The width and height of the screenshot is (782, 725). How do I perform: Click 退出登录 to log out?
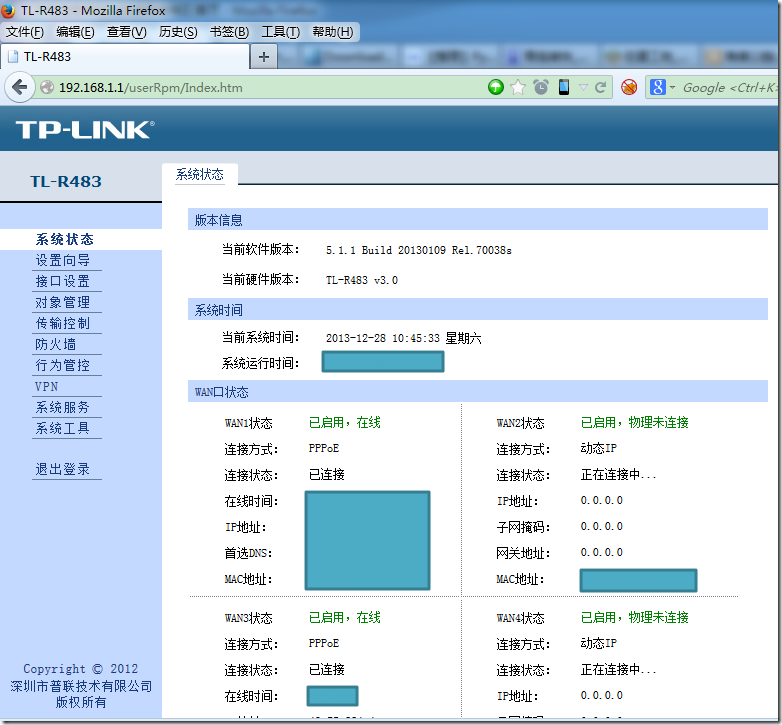pyautogui.click(x=63, y=469)
